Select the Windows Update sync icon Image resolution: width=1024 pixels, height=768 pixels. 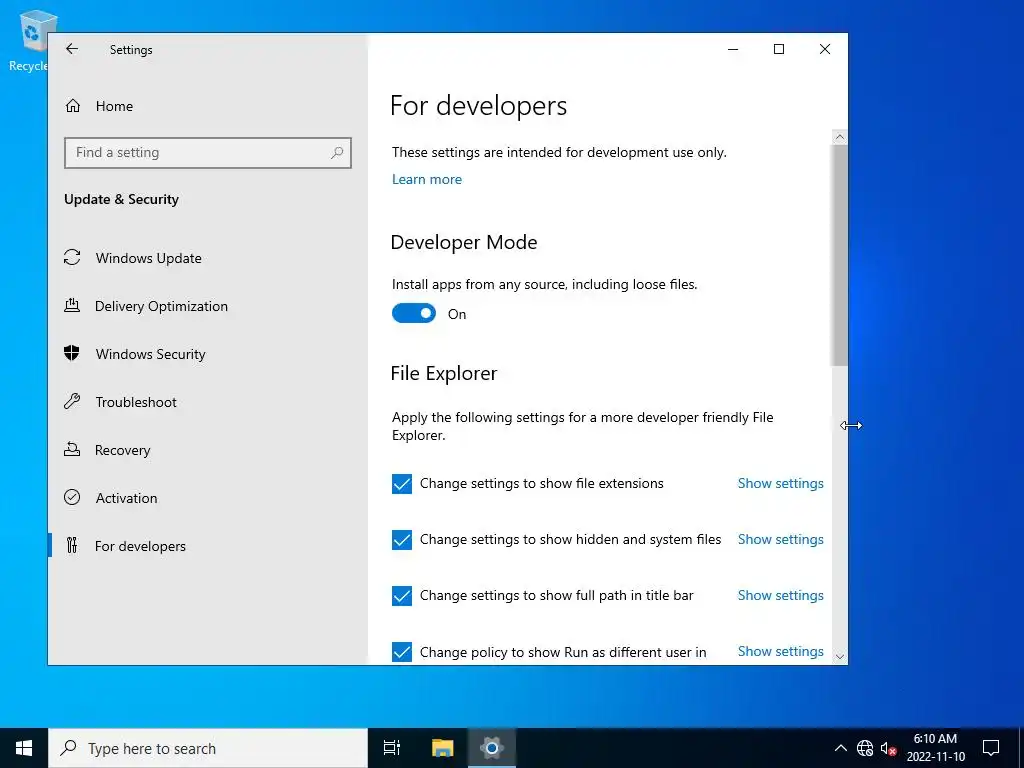[72, 257]
